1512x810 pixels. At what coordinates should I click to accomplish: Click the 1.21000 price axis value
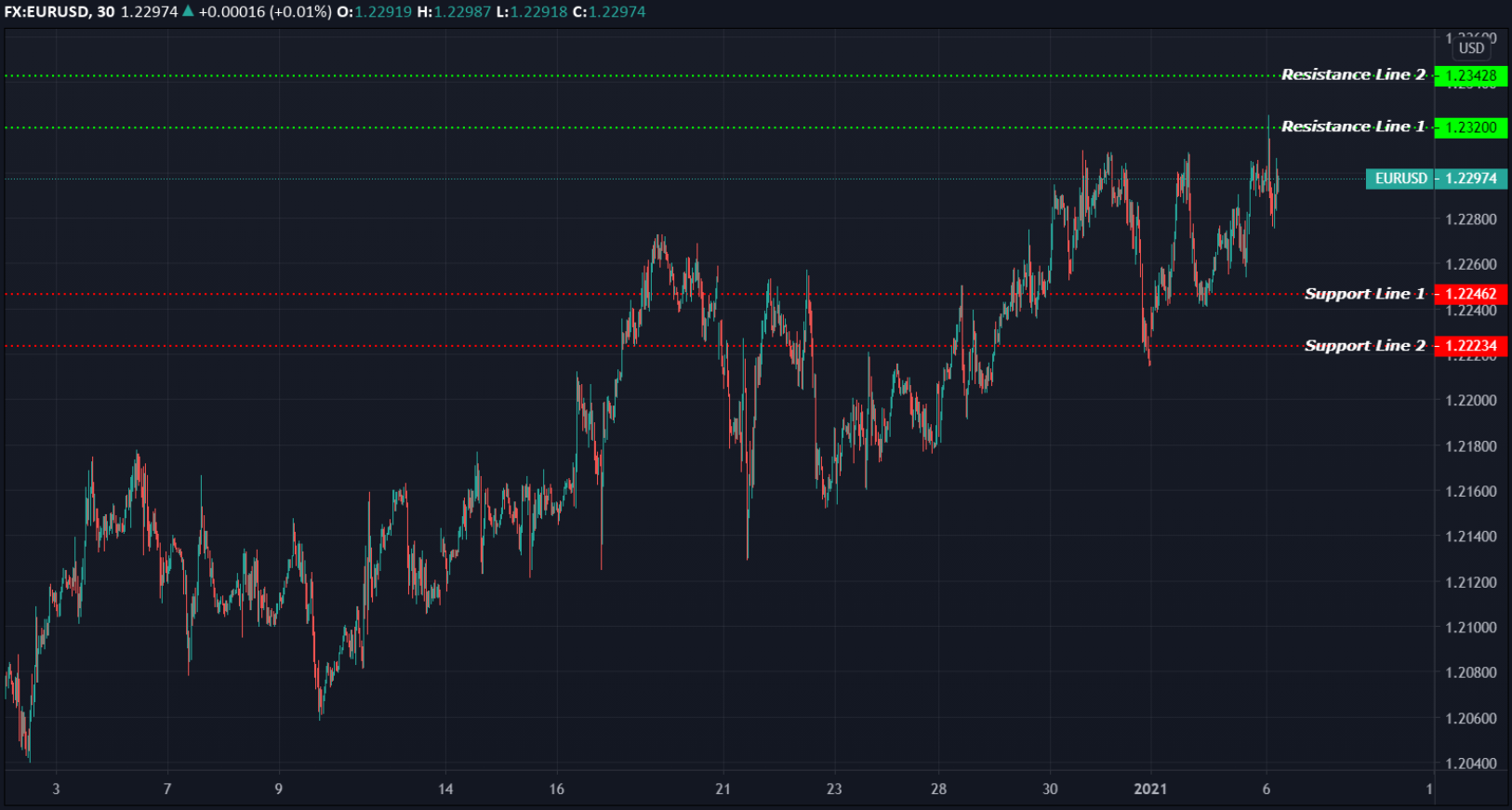point(1471,628)
